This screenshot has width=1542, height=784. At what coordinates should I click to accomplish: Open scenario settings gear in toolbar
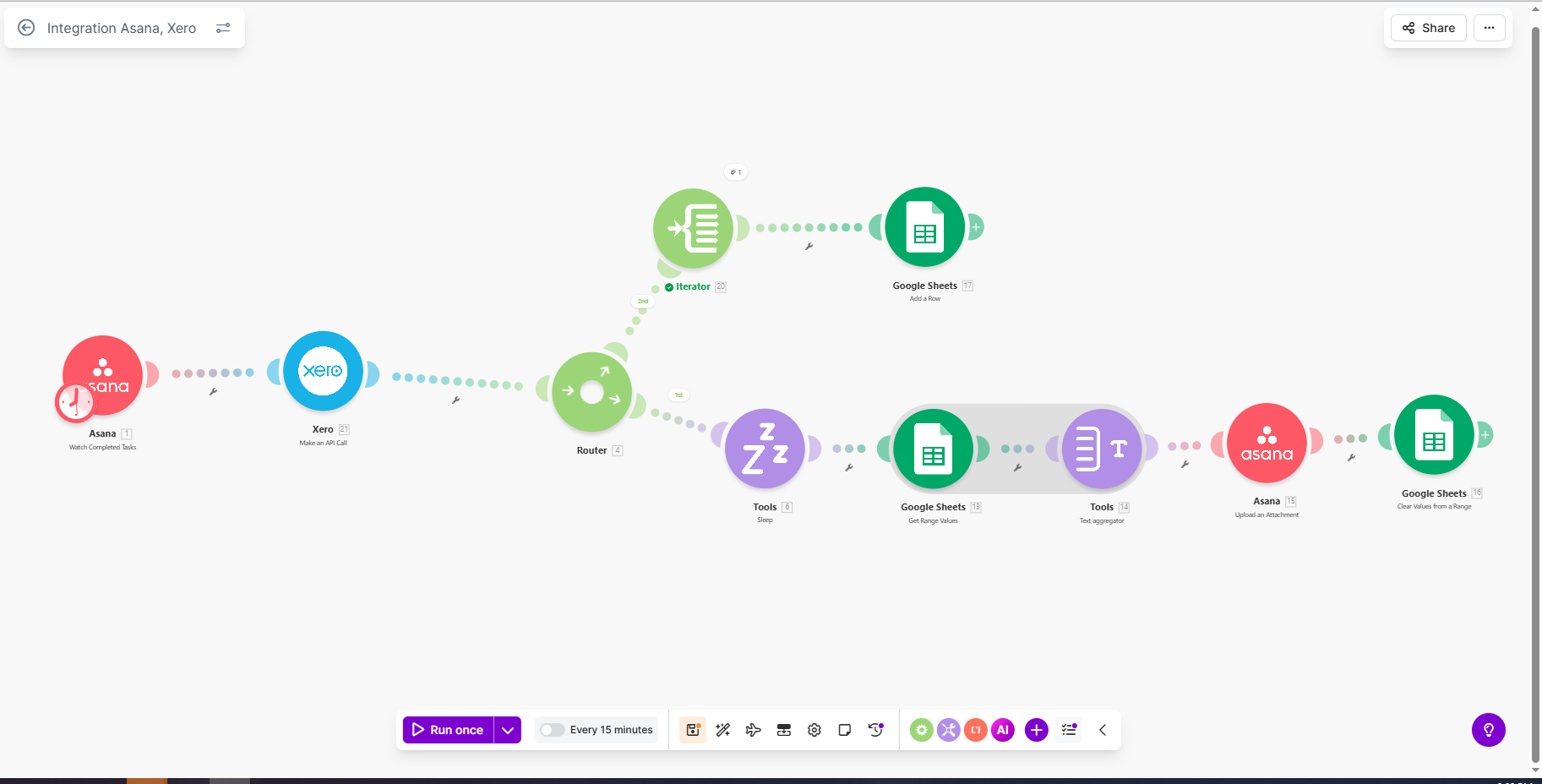click(815, 730)
